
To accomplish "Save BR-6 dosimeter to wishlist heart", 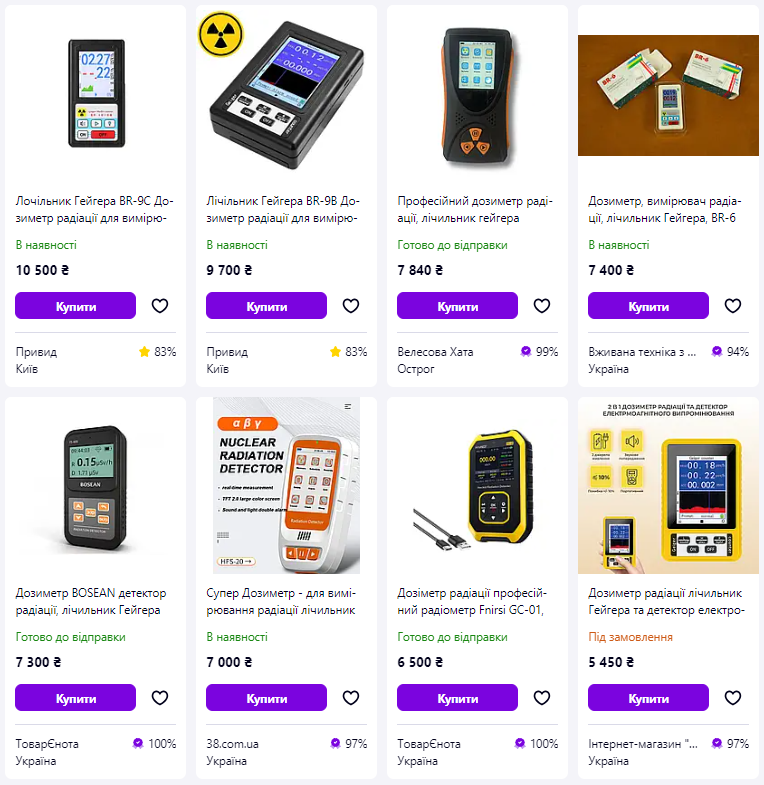I will (x=732, y=305).
